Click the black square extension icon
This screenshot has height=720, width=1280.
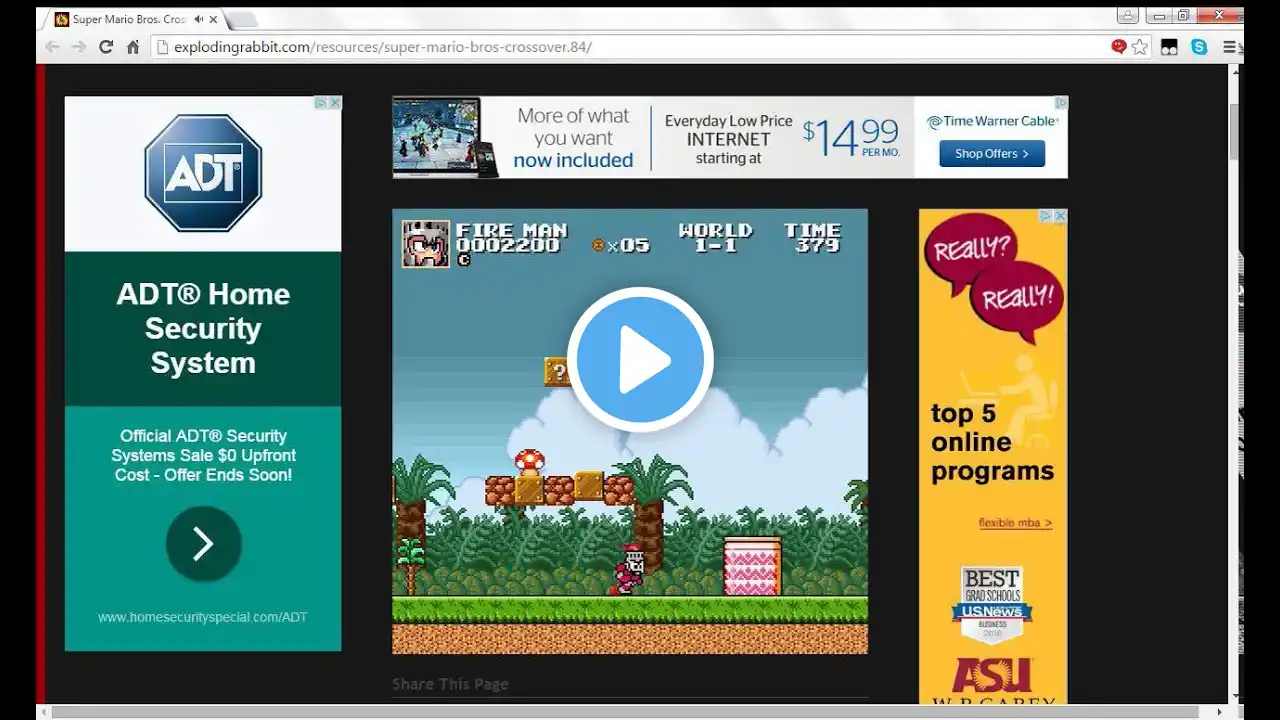(x=1169, y=47)
